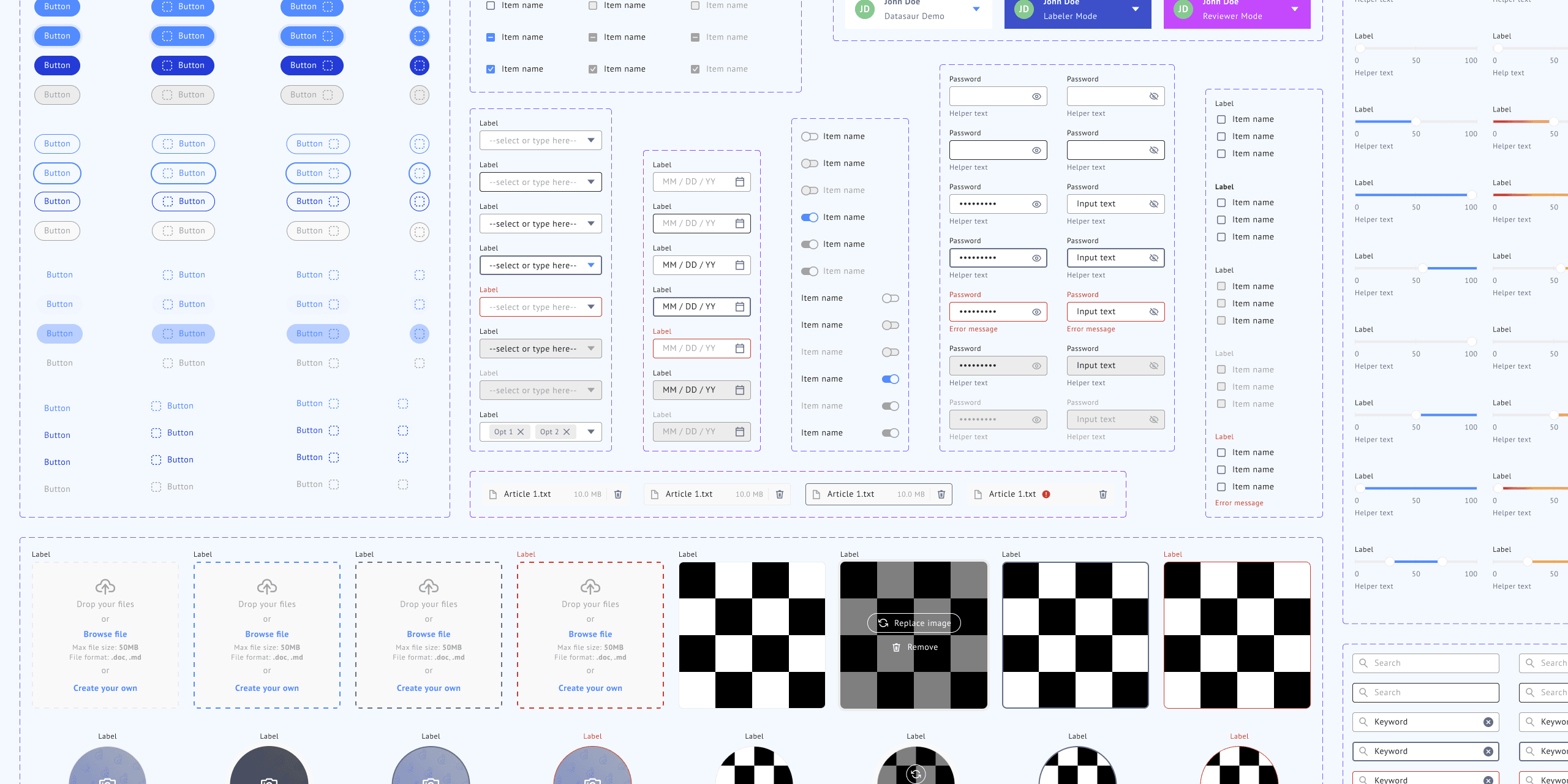Click trash icon next to Remove
The height and width of the screenshot is (784, 1568).
point(896,647)
